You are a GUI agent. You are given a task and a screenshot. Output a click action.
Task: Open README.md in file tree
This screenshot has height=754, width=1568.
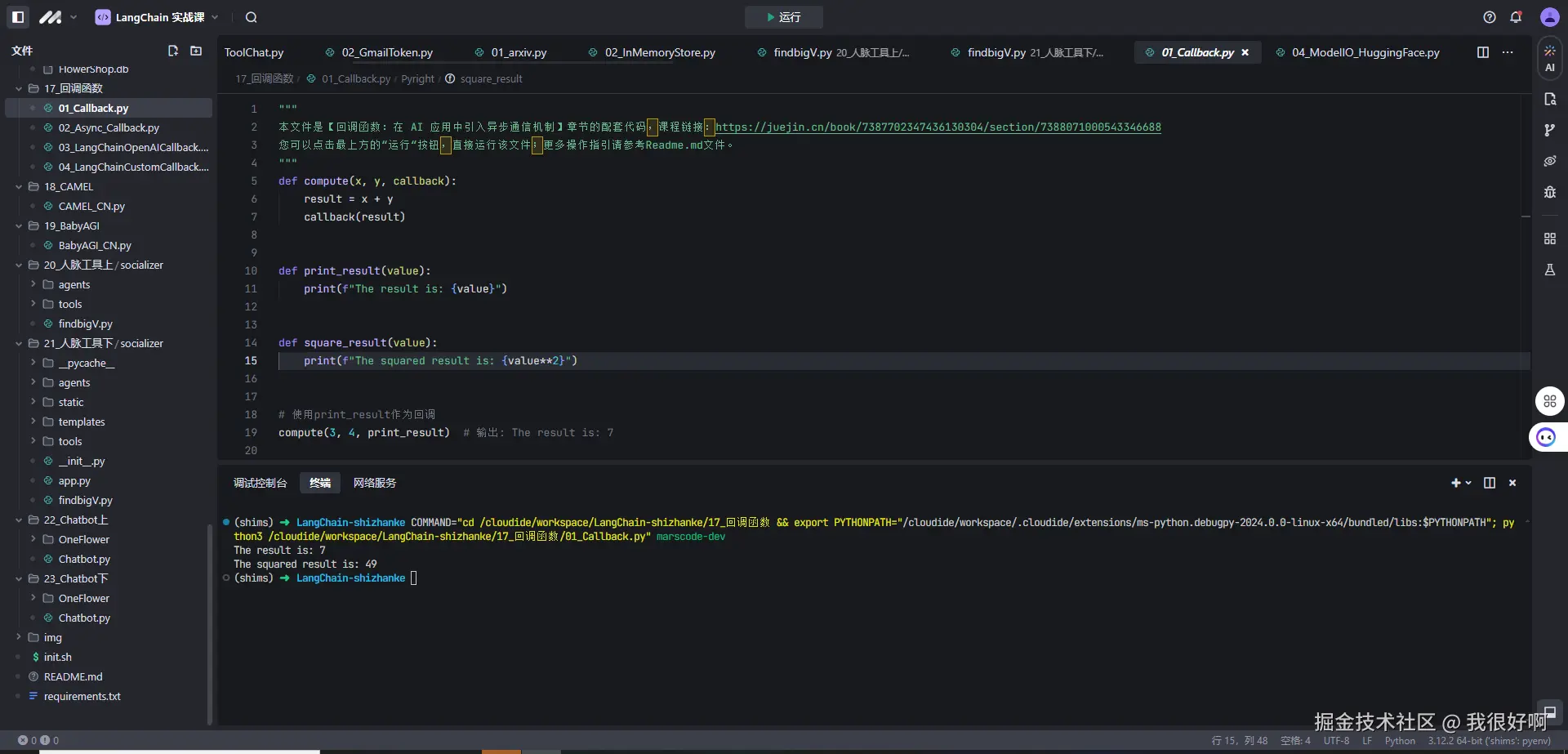click(73, 676)
